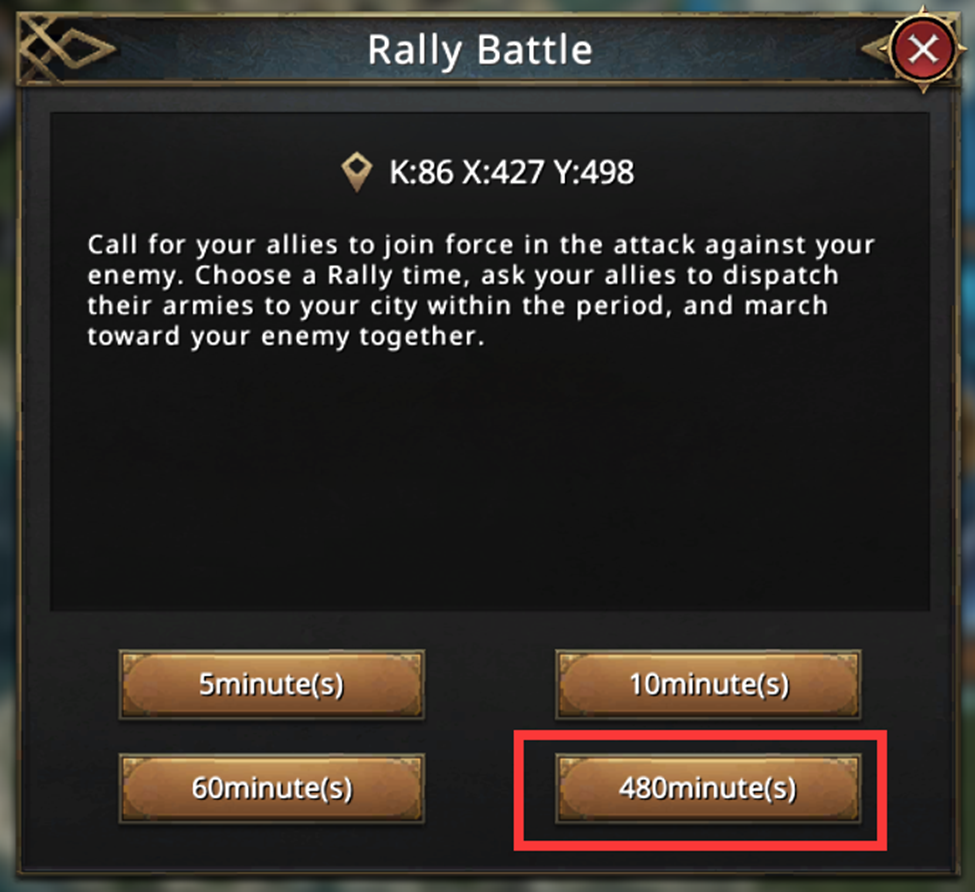
Task: Click the text "toward your enemy together"
Action: tap(285, 336)
